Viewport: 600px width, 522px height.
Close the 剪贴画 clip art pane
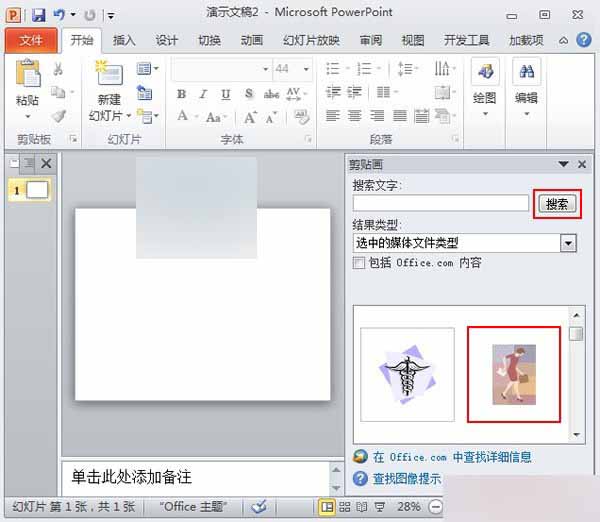tap(582, 164)
